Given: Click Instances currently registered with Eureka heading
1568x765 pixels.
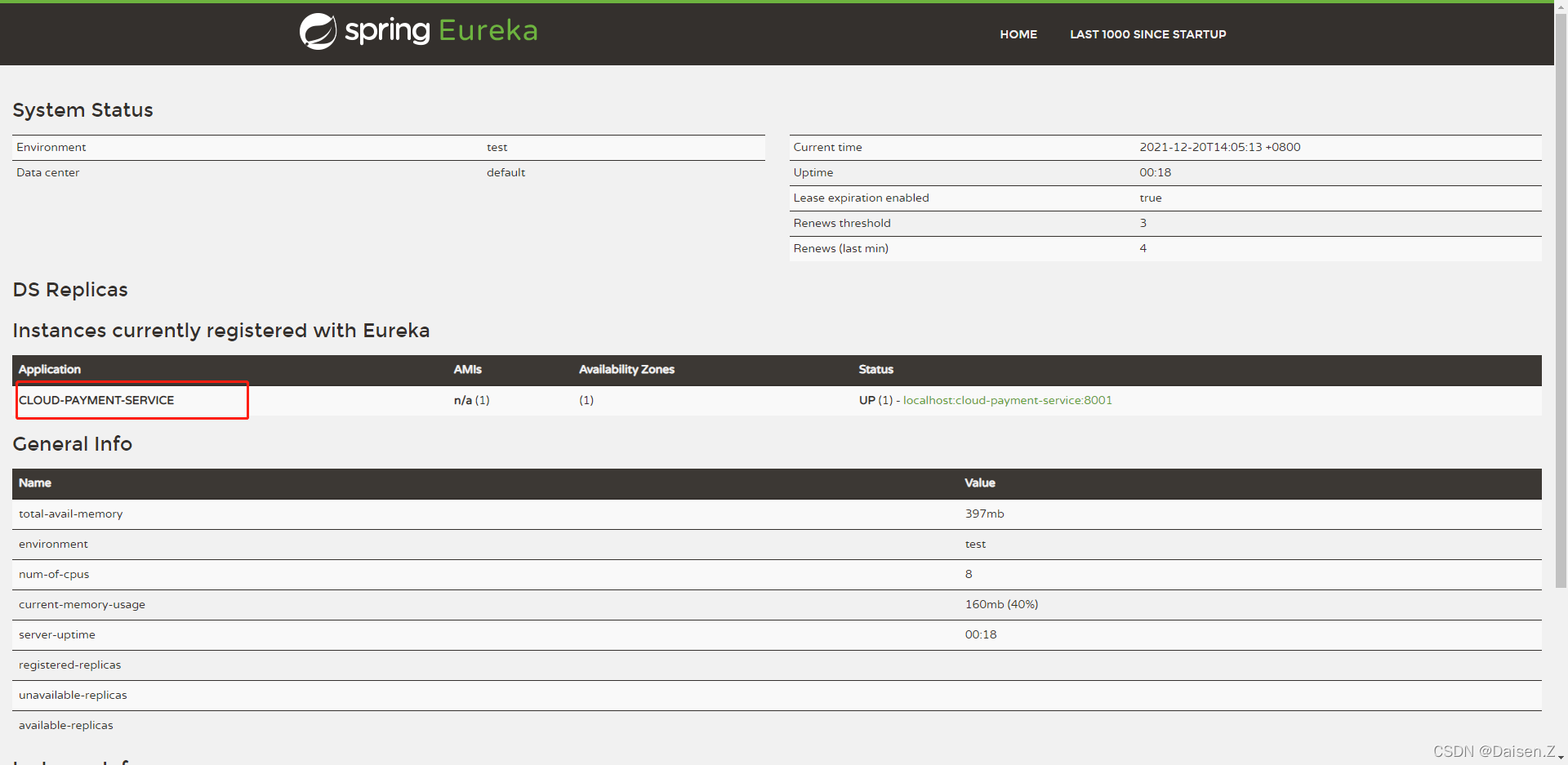Looking at the screenshot, I should [x=220, y=331].
